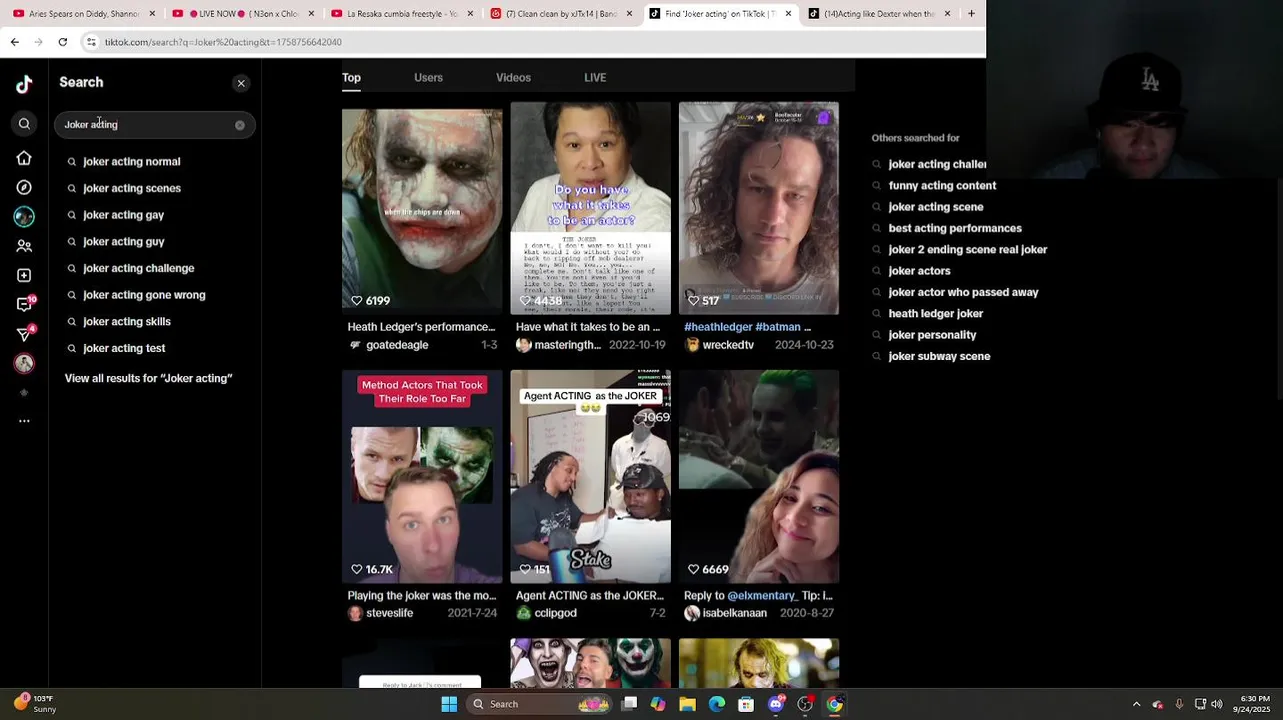Switch to the Users tab
This screenshot has width=1283, height=720.
click(428, 77)
